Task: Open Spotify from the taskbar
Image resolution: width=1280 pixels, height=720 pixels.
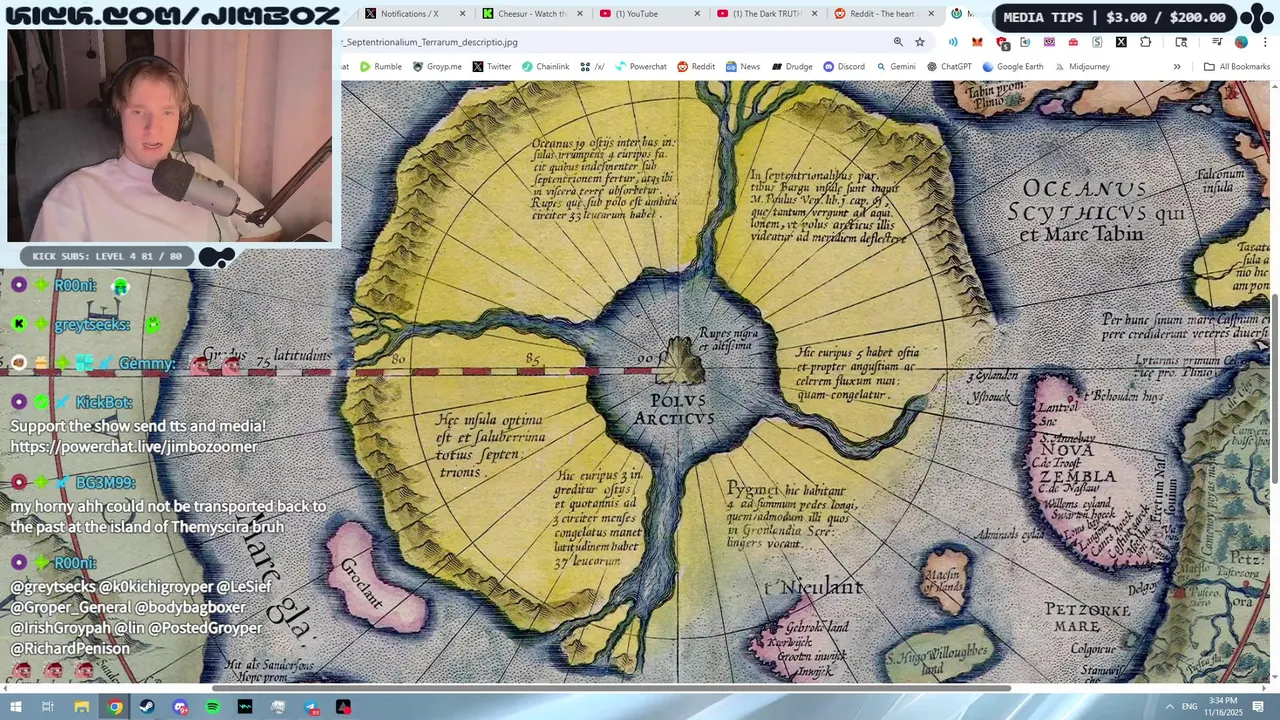Action: pos(212,707)
